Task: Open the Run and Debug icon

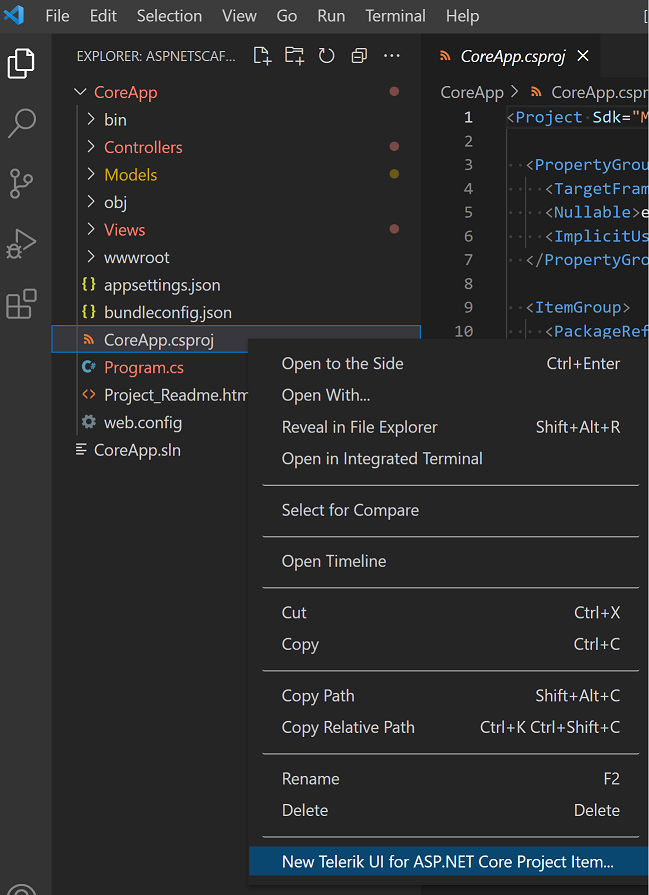Action: (21, 244)
